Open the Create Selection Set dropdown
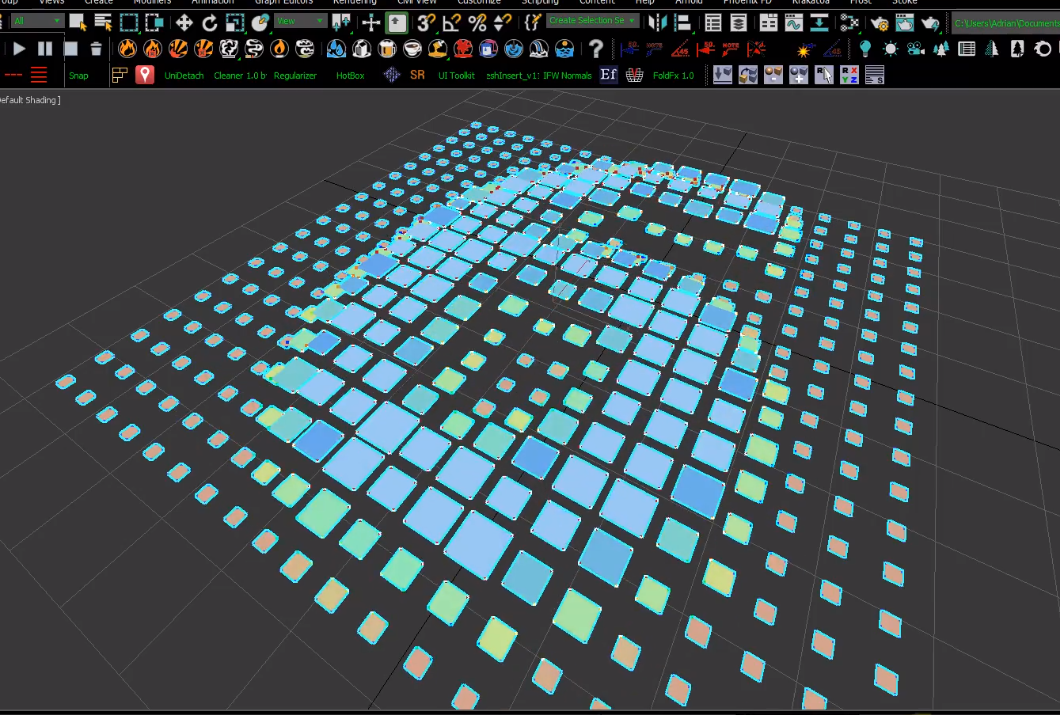 592,21
